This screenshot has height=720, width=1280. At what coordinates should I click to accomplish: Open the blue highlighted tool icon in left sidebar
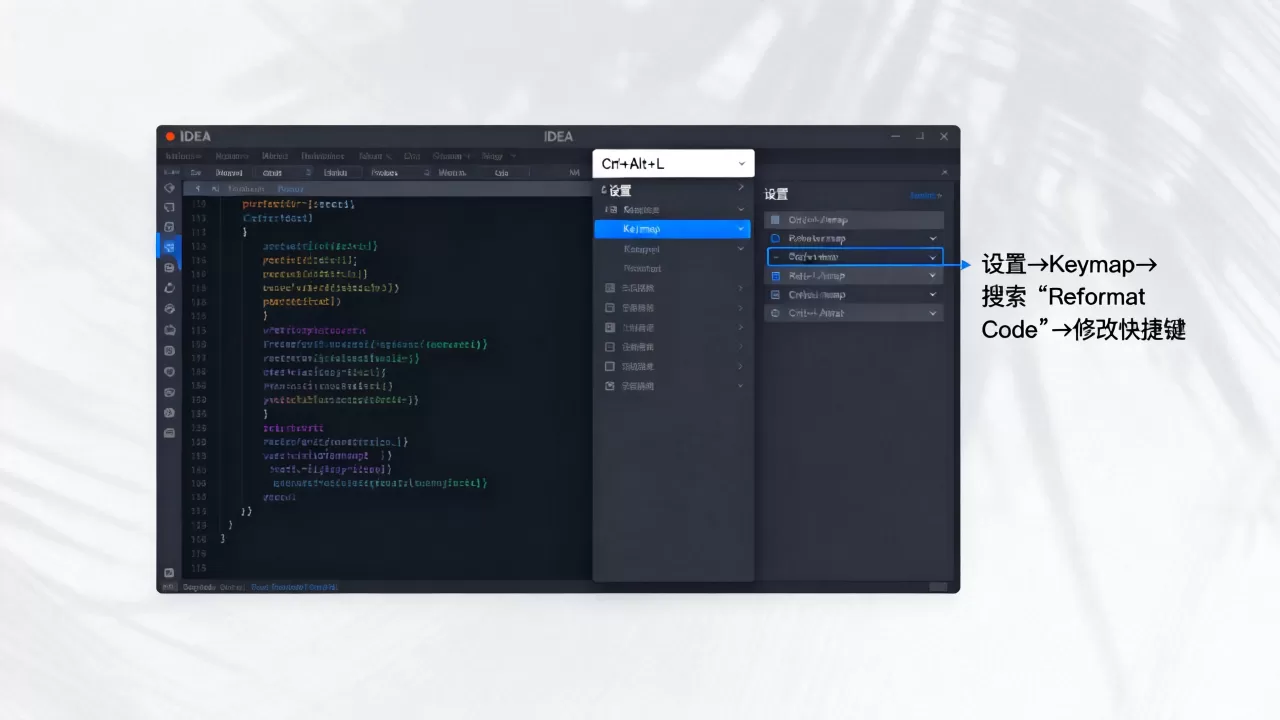coord(169,247)
